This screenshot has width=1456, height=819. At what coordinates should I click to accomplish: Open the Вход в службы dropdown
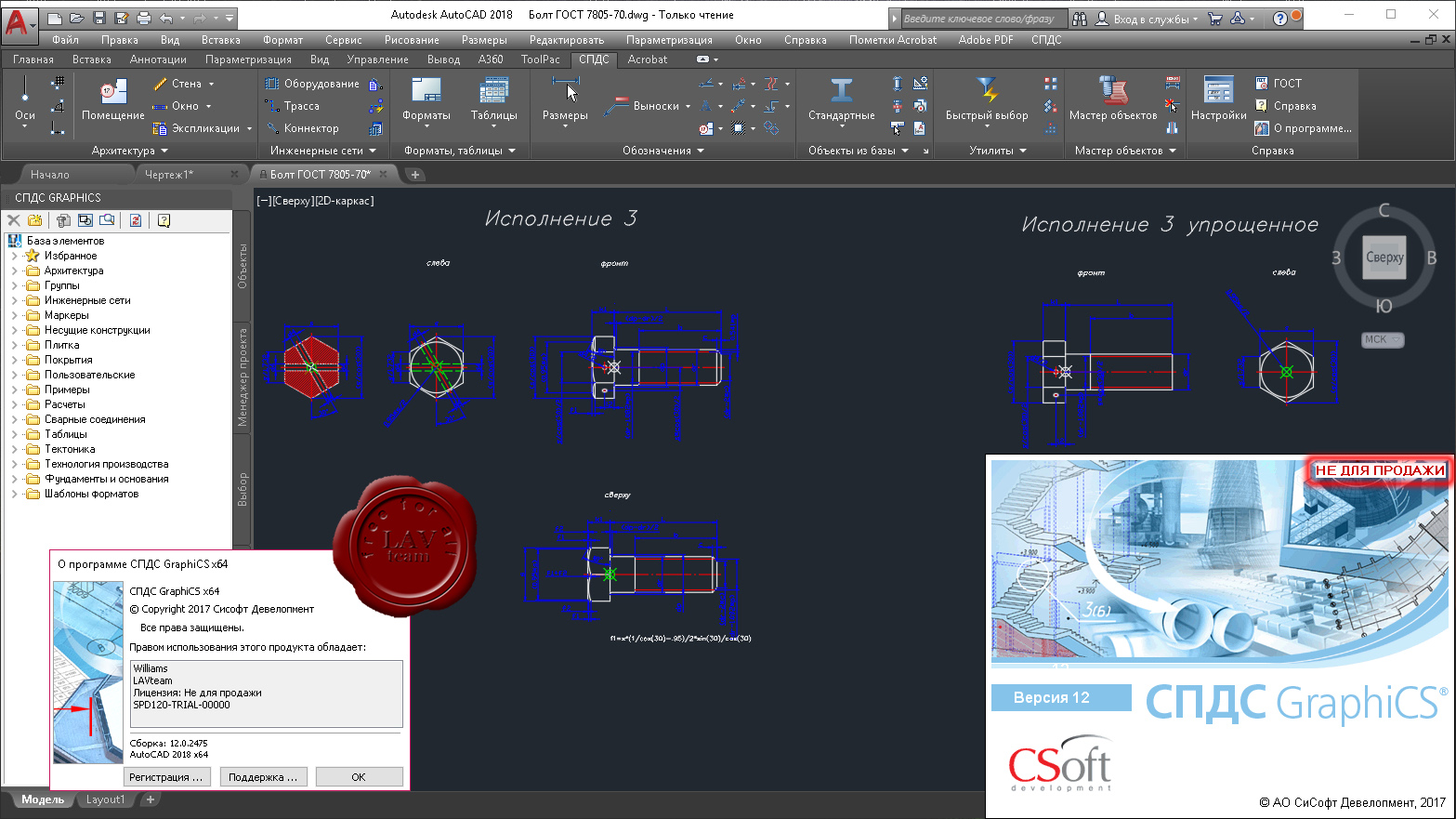[x=1148, y=19]
